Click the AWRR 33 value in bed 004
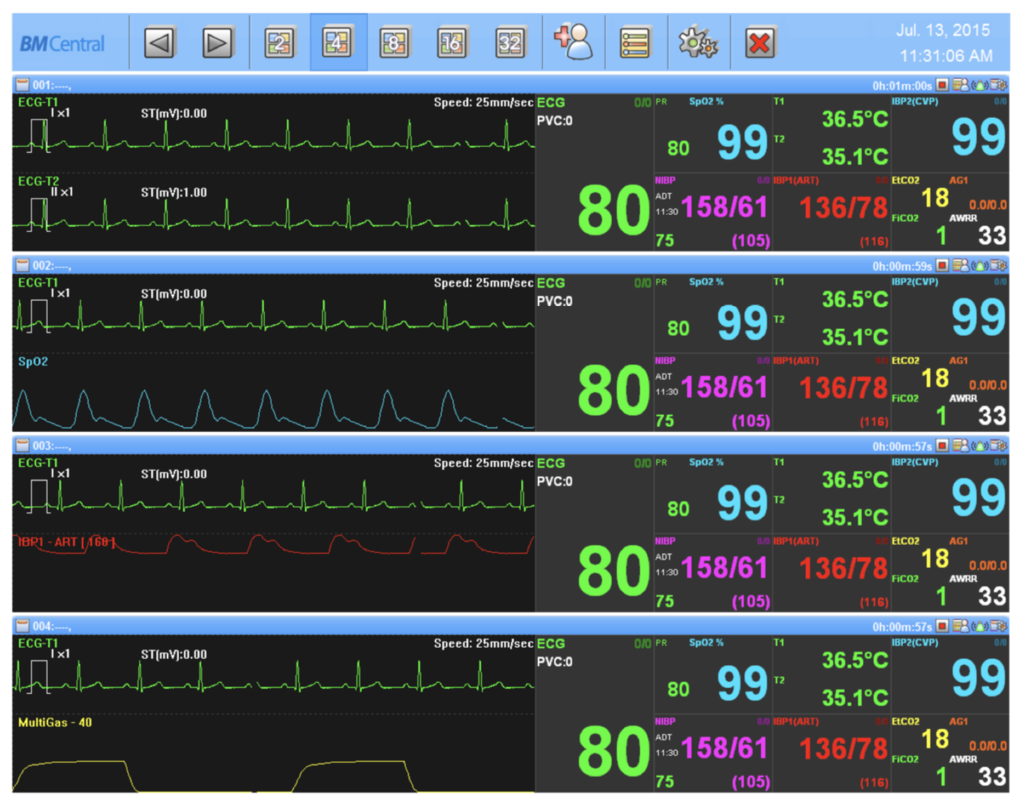 click(x=992, y=777)
